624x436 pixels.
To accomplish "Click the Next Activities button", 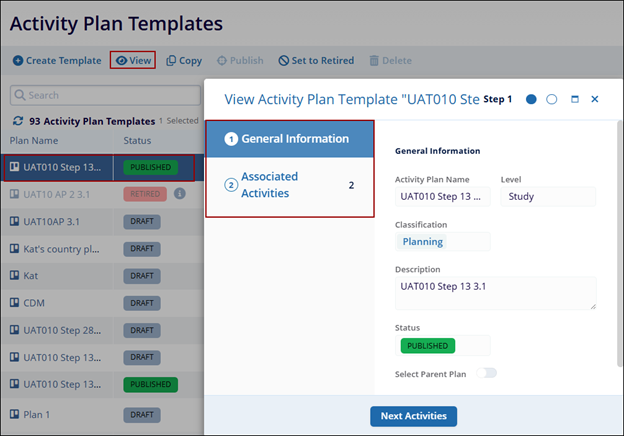I will (x=413, y=416).
